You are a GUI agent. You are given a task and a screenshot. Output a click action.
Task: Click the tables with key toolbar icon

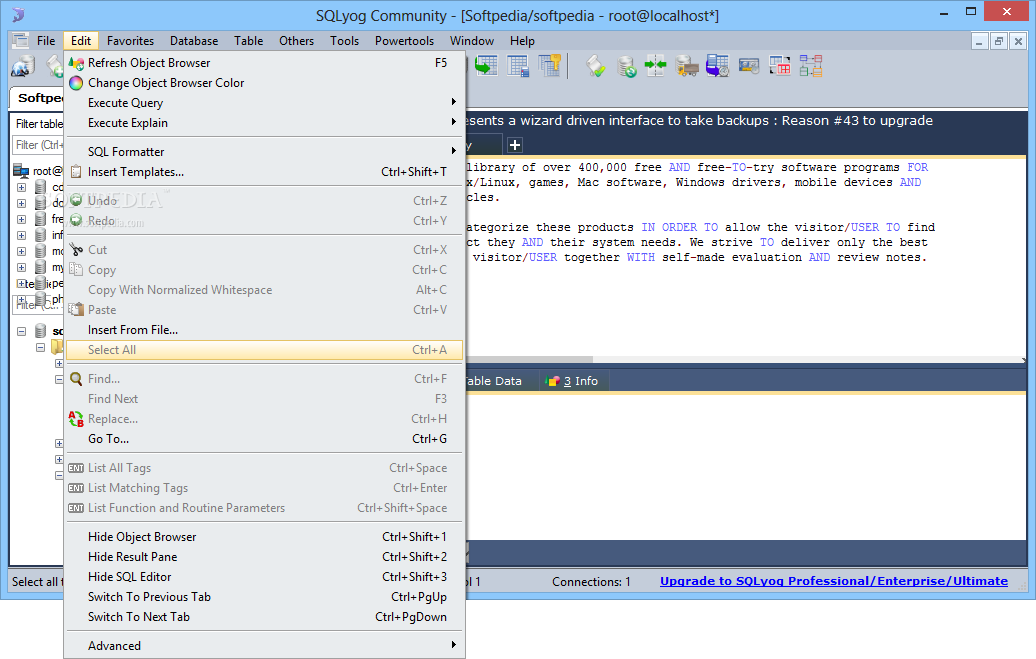(550, 66)
